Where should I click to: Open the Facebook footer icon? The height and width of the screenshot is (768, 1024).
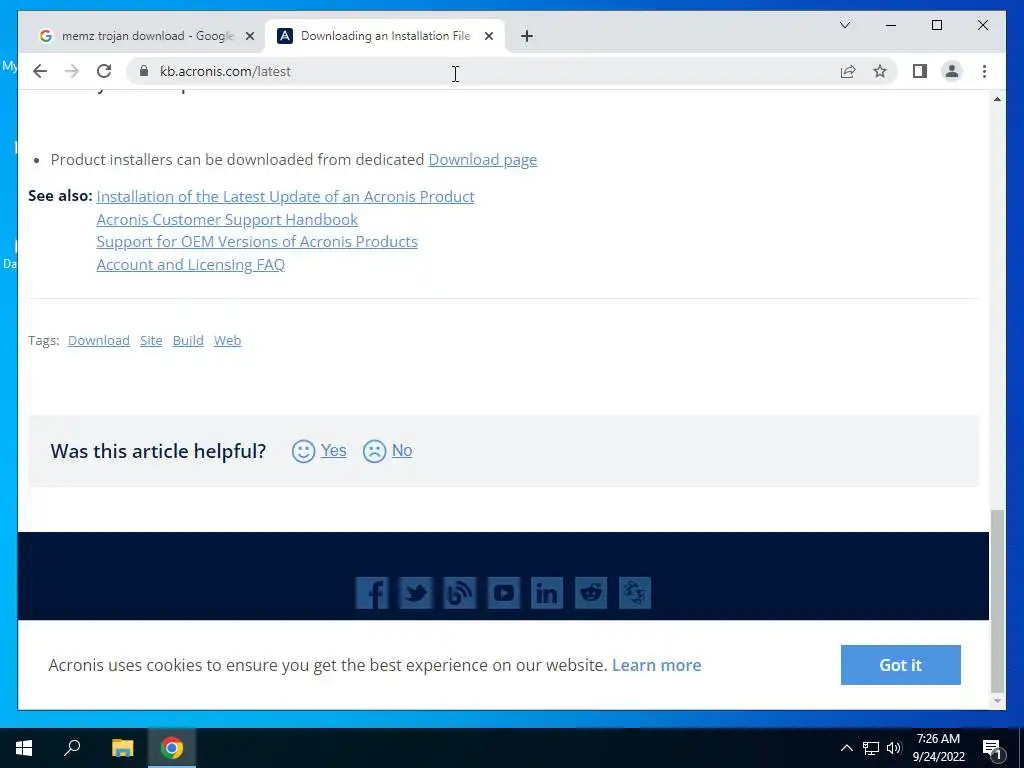[372, 593]
